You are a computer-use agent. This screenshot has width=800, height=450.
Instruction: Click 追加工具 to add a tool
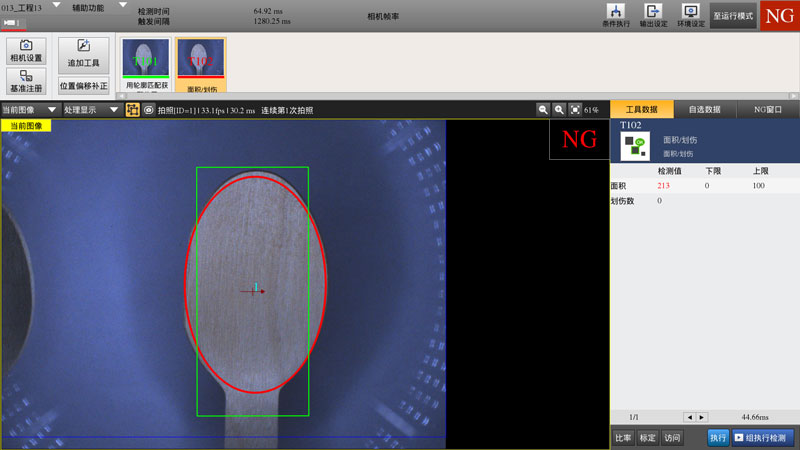83,52
